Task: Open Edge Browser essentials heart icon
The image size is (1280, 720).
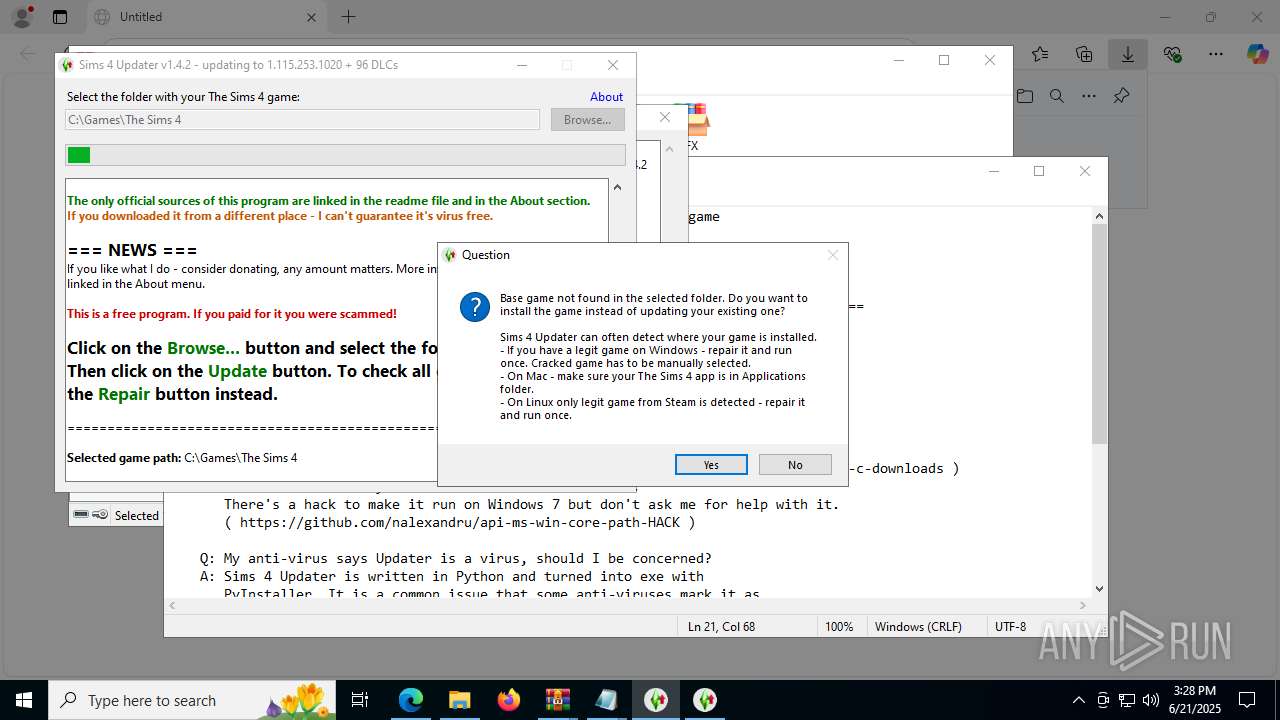Action: tap(1172, 54)
